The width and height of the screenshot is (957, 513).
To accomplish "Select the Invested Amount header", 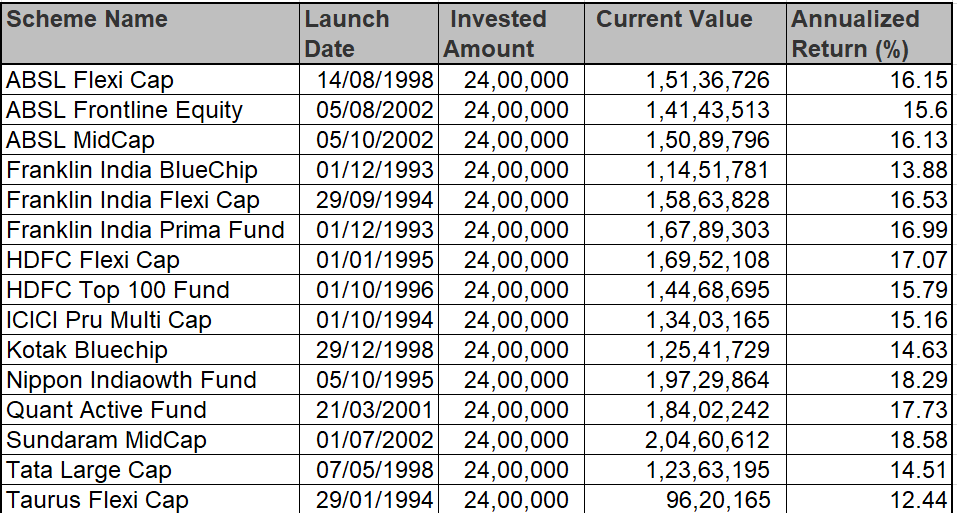I will tap(511, 34).
